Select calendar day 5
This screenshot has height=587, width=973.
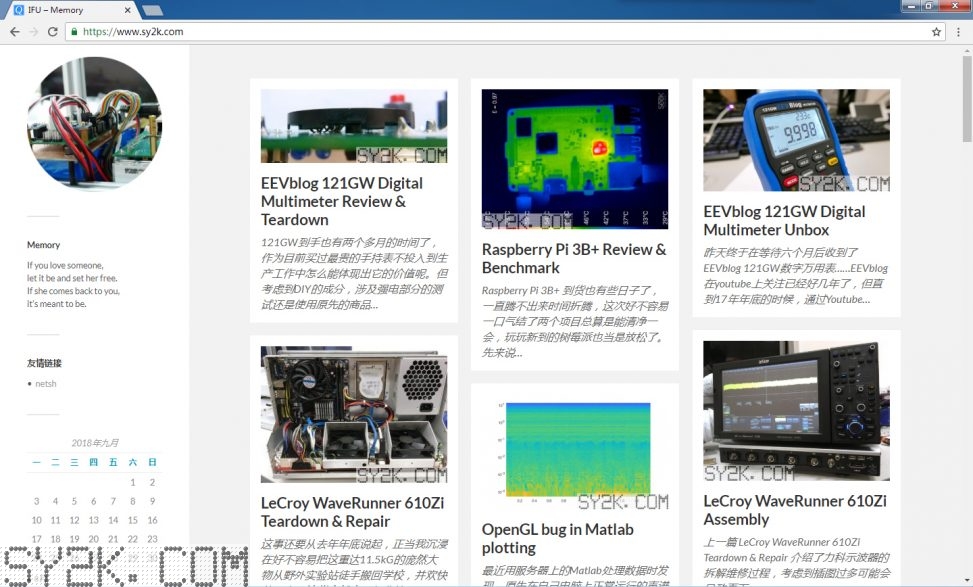(74, 501)
